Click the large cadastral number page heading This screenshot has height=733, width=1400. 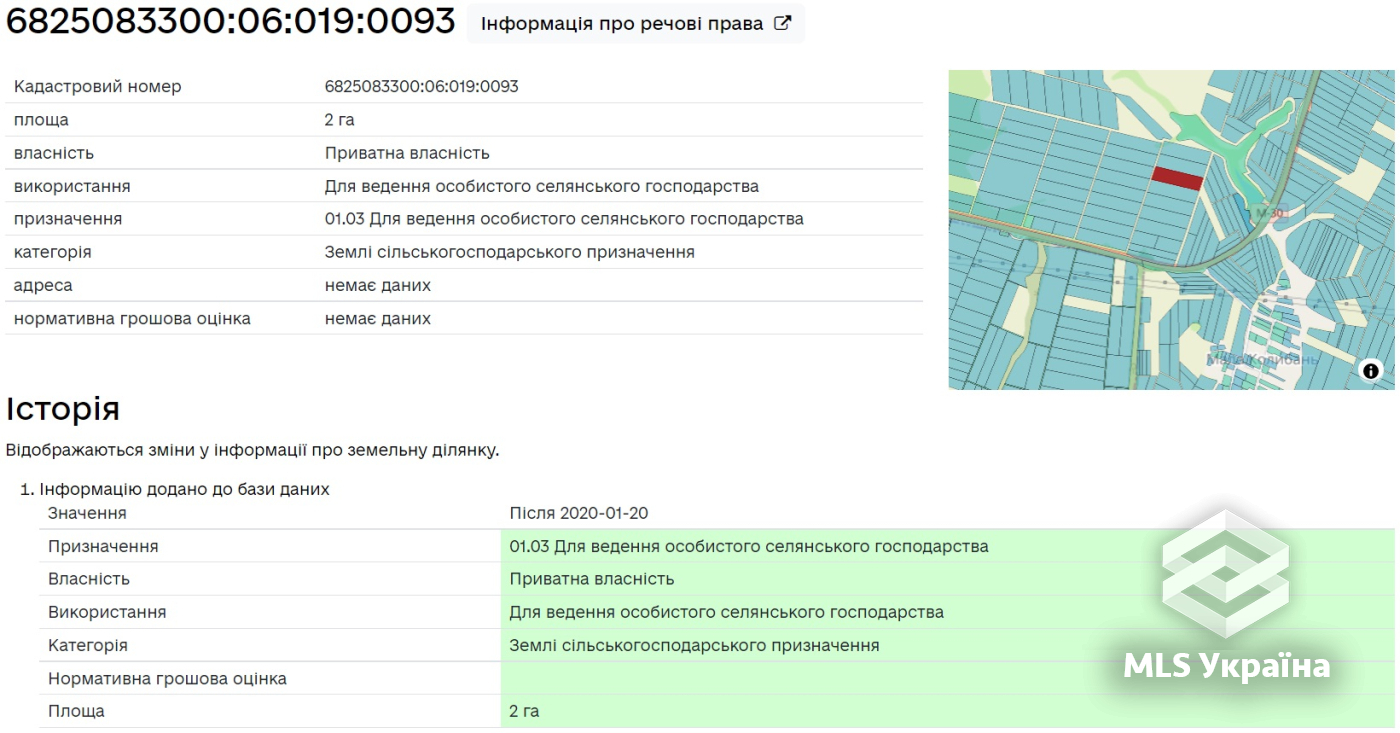231,21
